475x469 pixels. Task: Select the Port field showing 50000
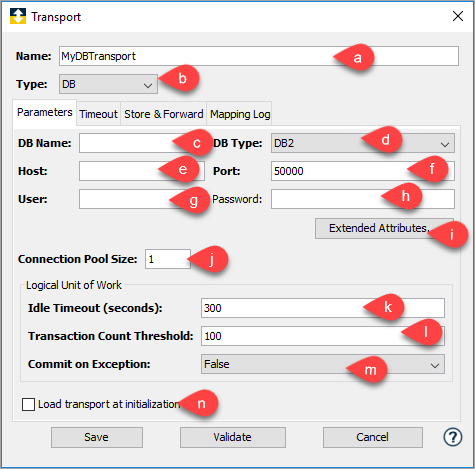point(363,171)
